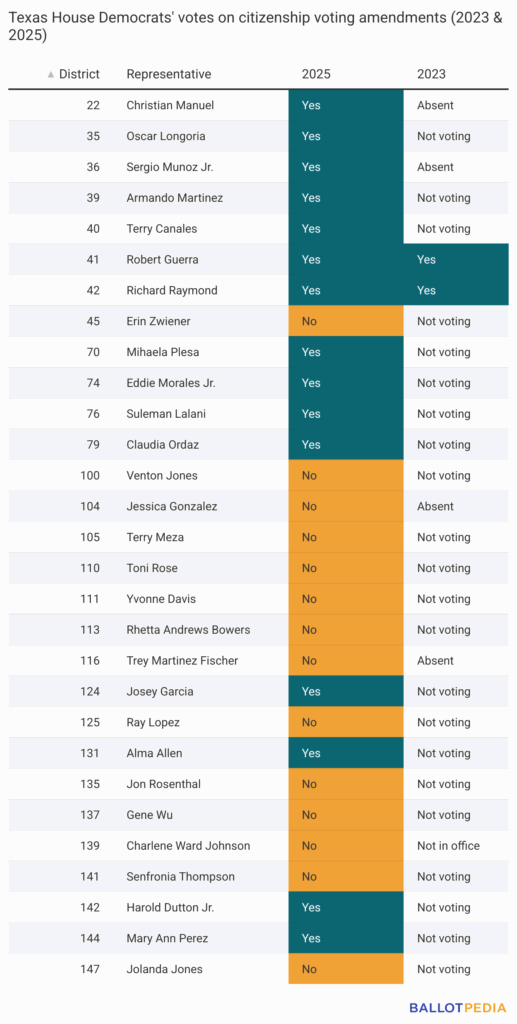This screenshot has height=1024, width=517.
Task: Click Jolanda Jones's No vote cell
Action: click(346, 969)
